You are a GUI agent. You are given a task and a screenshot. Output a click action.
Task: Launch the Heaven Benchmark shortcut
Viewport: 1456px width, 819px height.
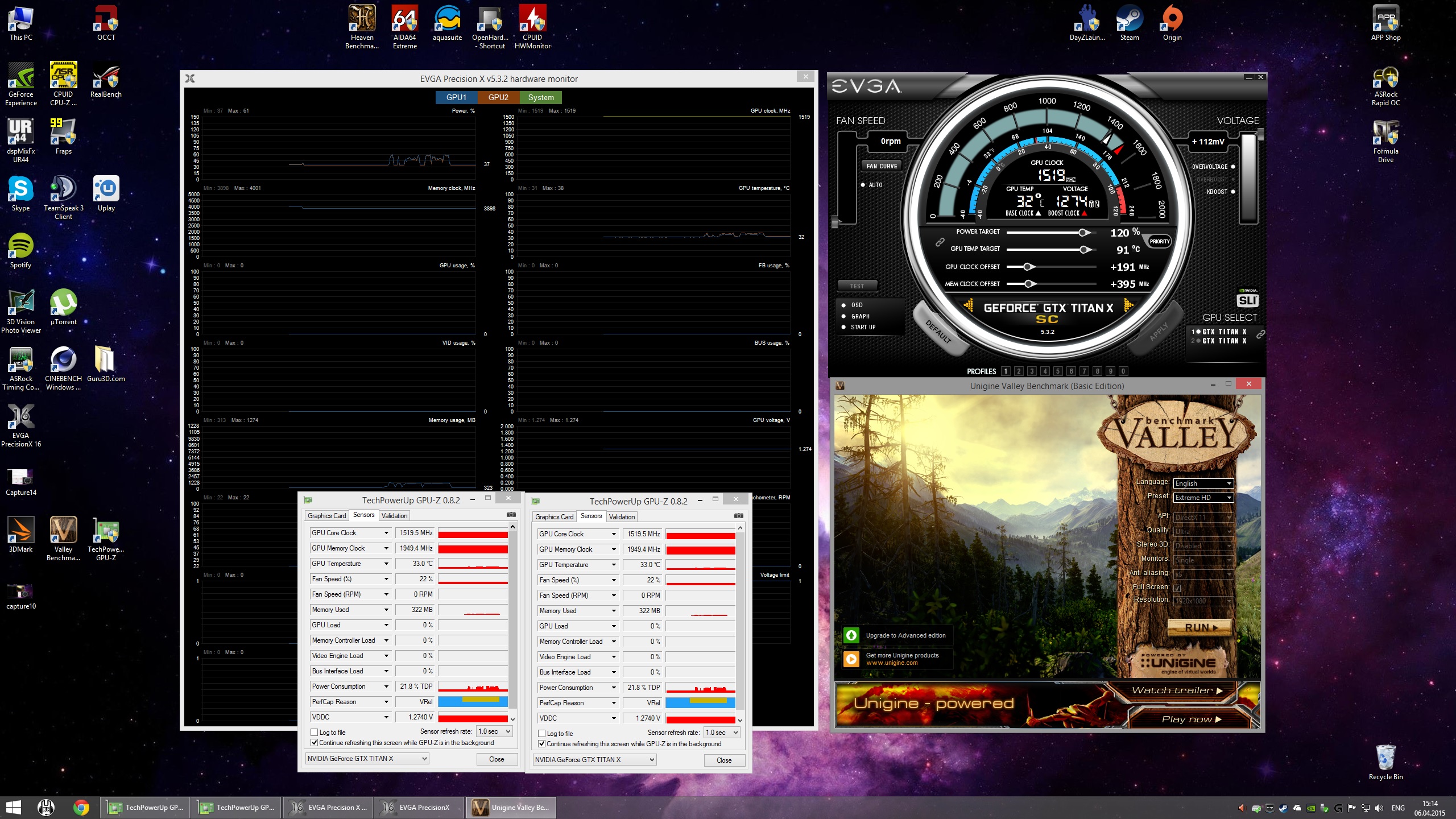[362, 27]
